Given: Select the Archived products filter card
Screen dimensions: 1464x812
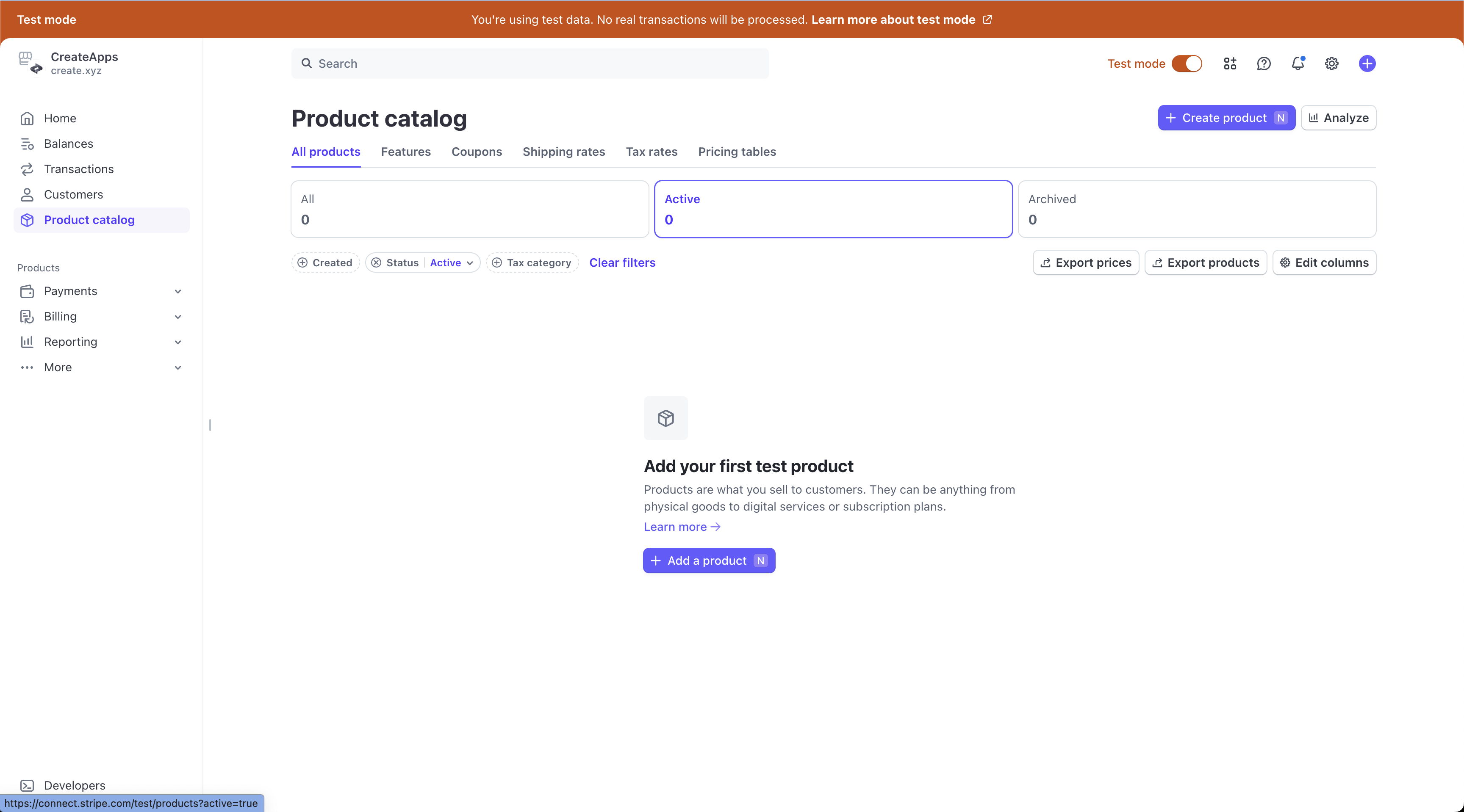Looking at the screenshot, I should click(1196, 209).
